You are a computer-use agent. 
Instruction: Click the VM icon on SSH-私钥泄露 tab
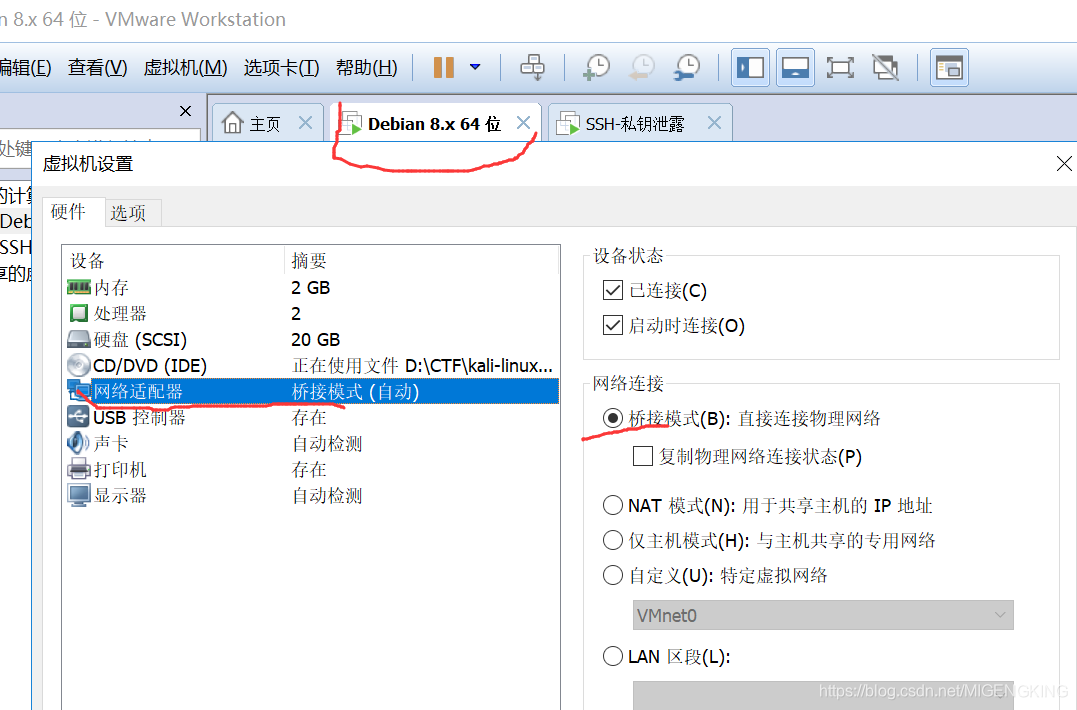568,124
